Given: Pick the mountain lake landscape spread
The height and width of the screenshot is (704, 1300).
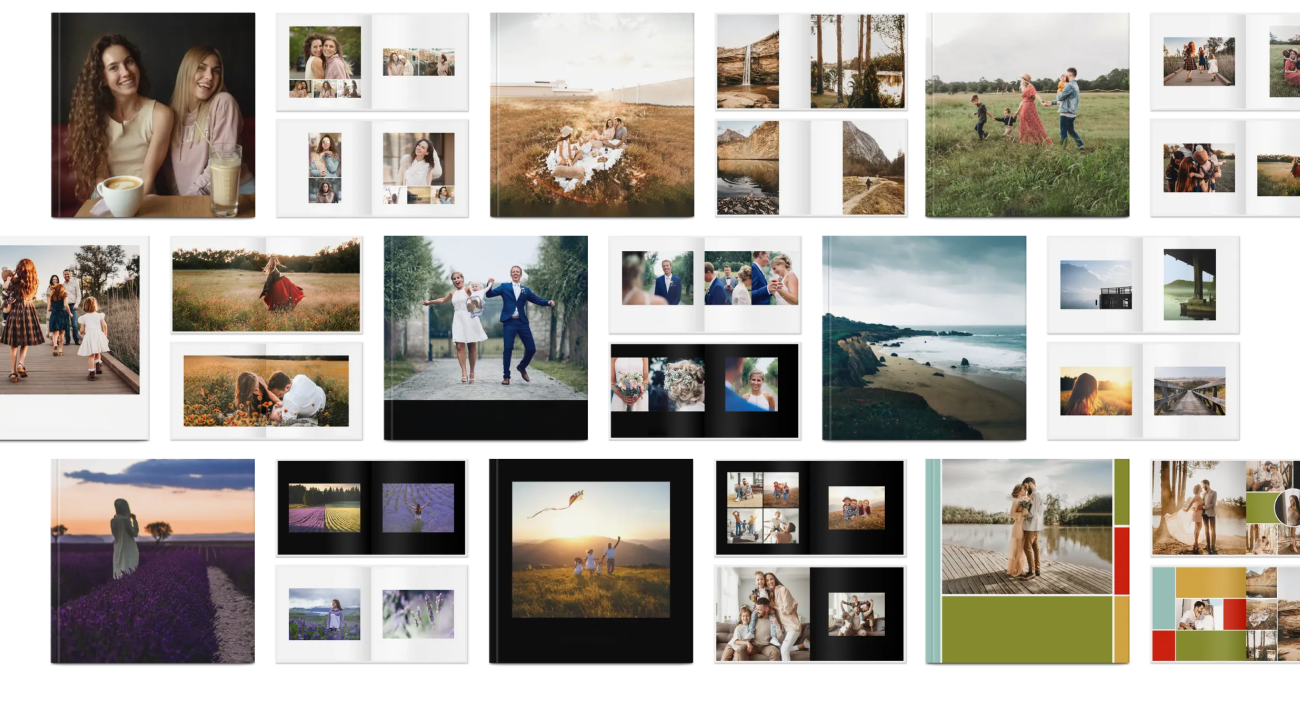Looking at the screenshot, I should (811, 168).
